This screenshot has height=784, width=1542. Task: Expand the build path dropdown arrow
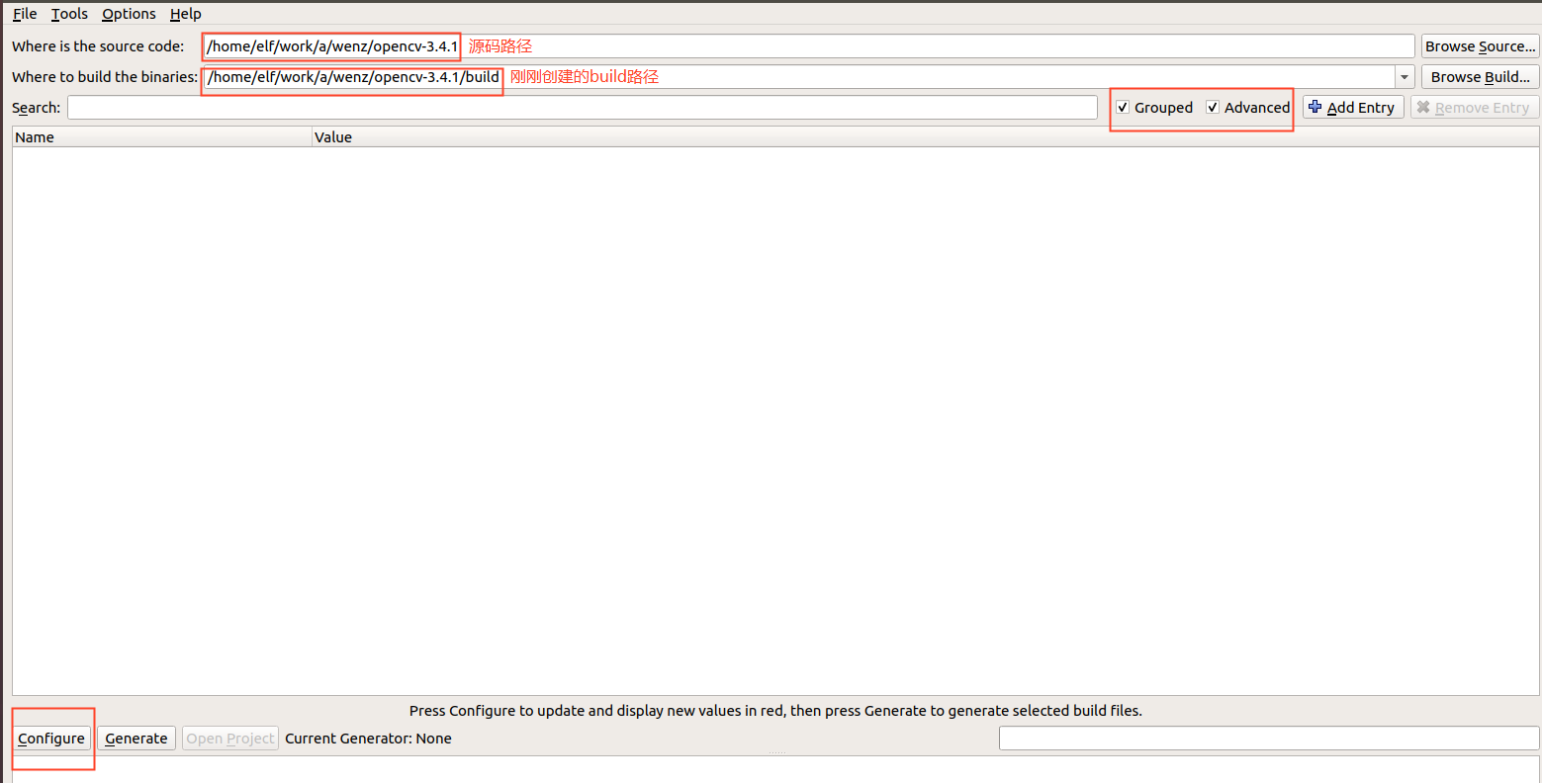coord(1405,77)
